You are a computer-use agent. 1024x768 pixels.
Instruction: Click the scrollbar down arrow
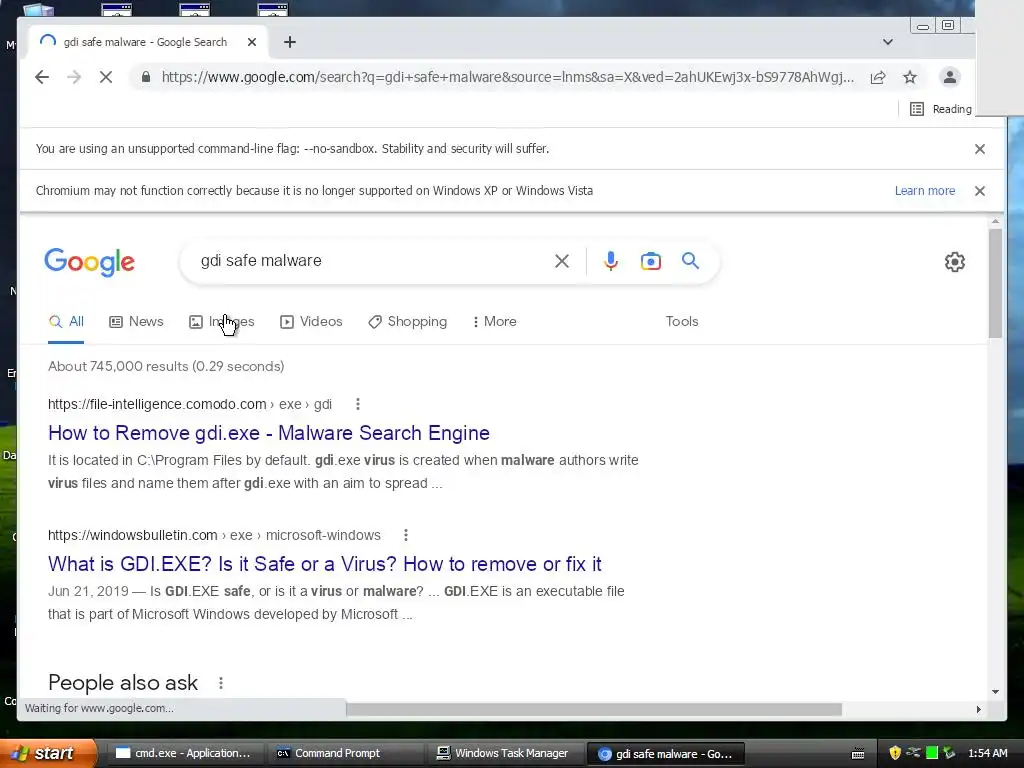[995, 692]
